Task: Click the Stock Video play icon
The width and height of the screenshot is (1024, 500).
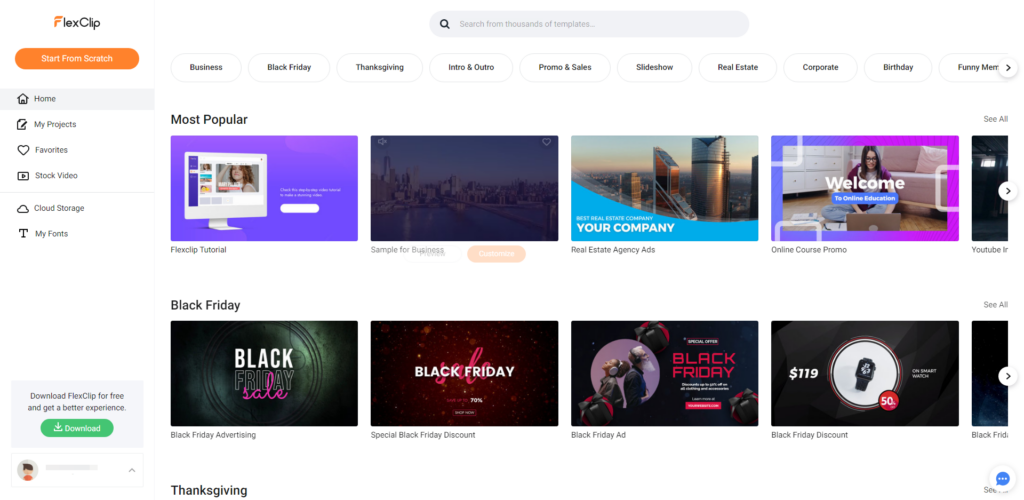Action: [23, 176]
